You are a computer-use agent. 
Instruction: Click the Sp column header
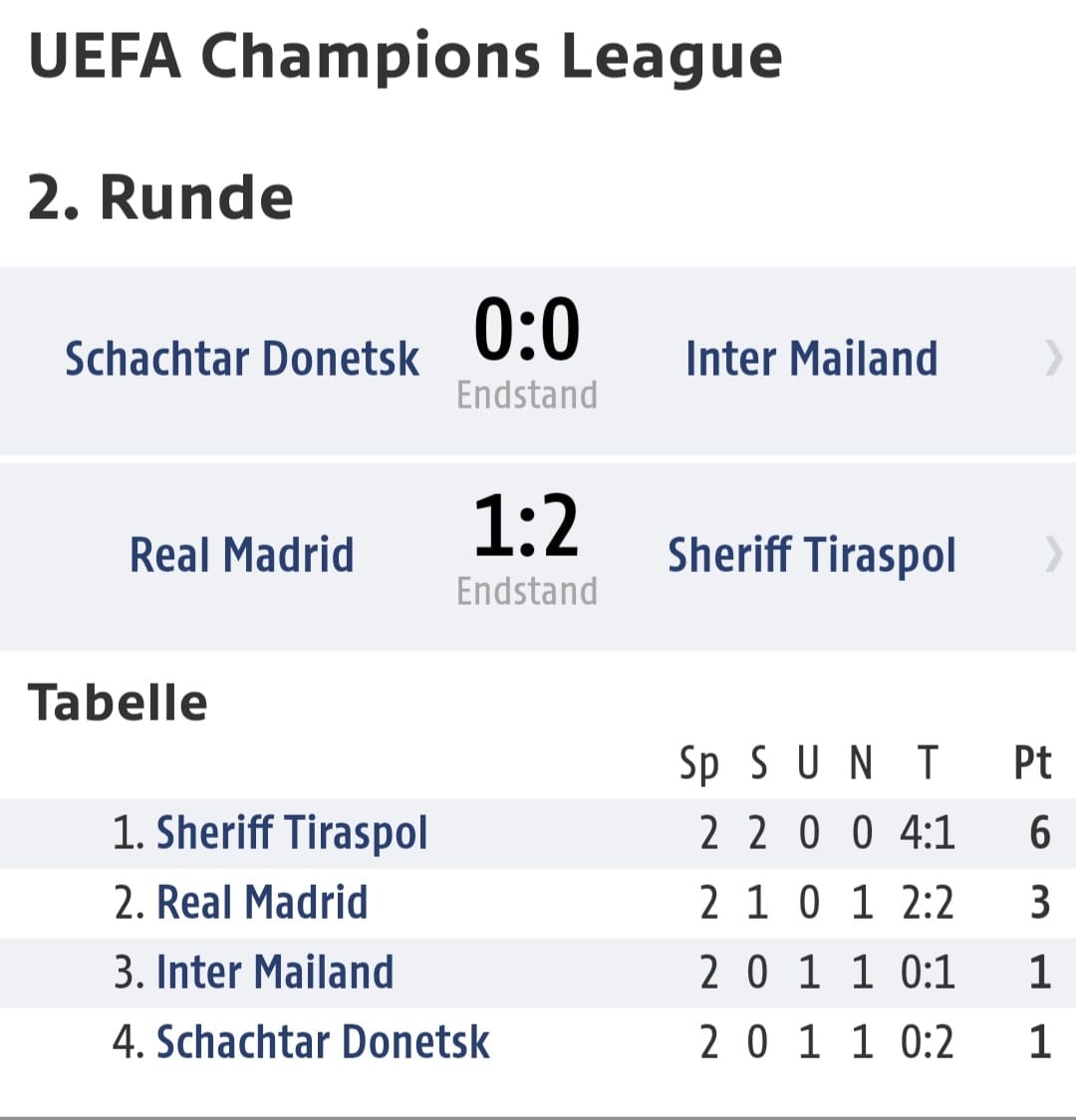[x=699, y=765]
